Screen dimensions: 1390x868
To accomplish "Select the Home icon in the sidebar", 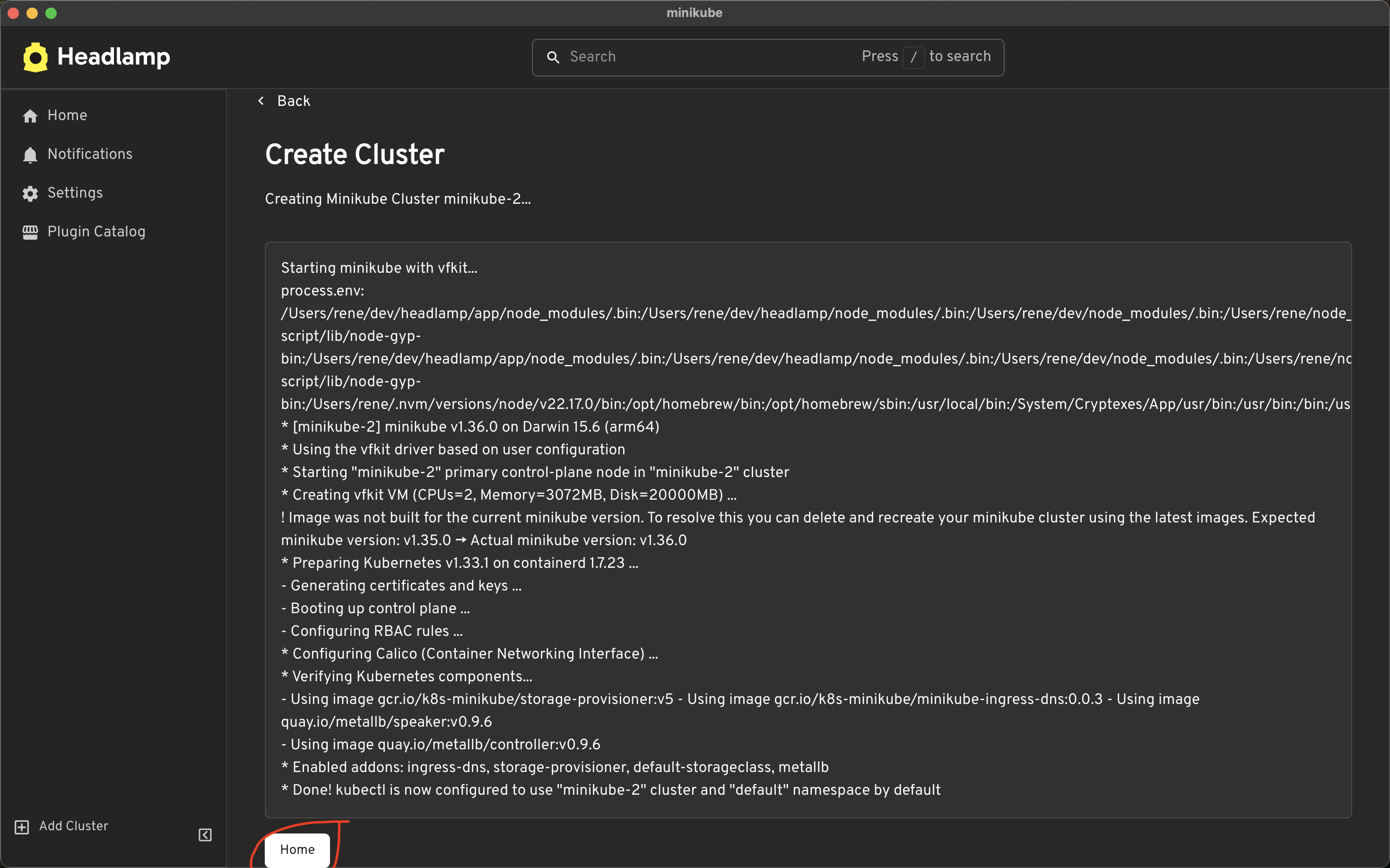I will (30, 115).
